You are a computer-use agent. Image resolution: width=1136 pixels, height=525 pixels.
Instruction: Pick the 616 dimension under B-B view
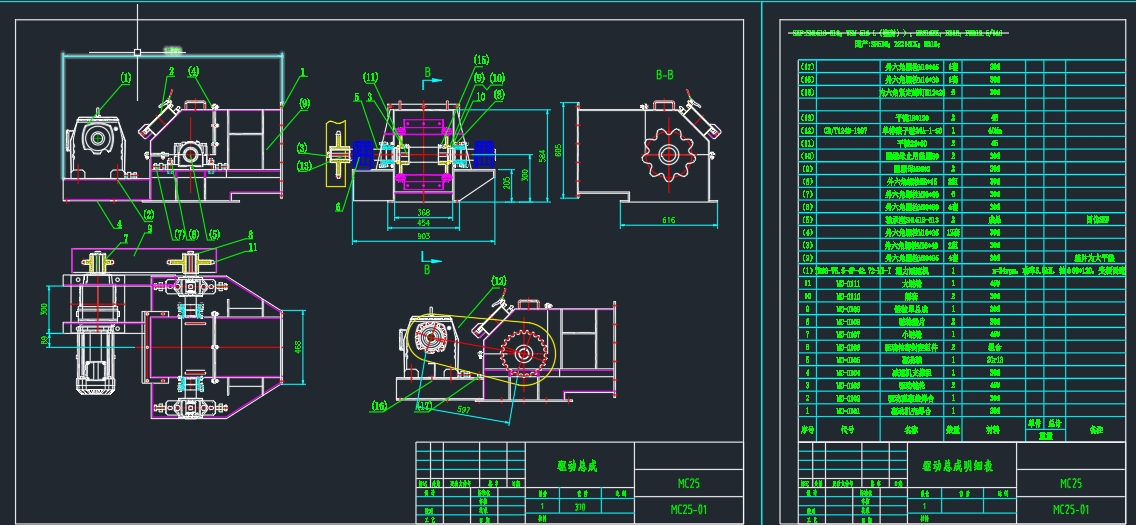pyautogui.click(x=669, y=219)
